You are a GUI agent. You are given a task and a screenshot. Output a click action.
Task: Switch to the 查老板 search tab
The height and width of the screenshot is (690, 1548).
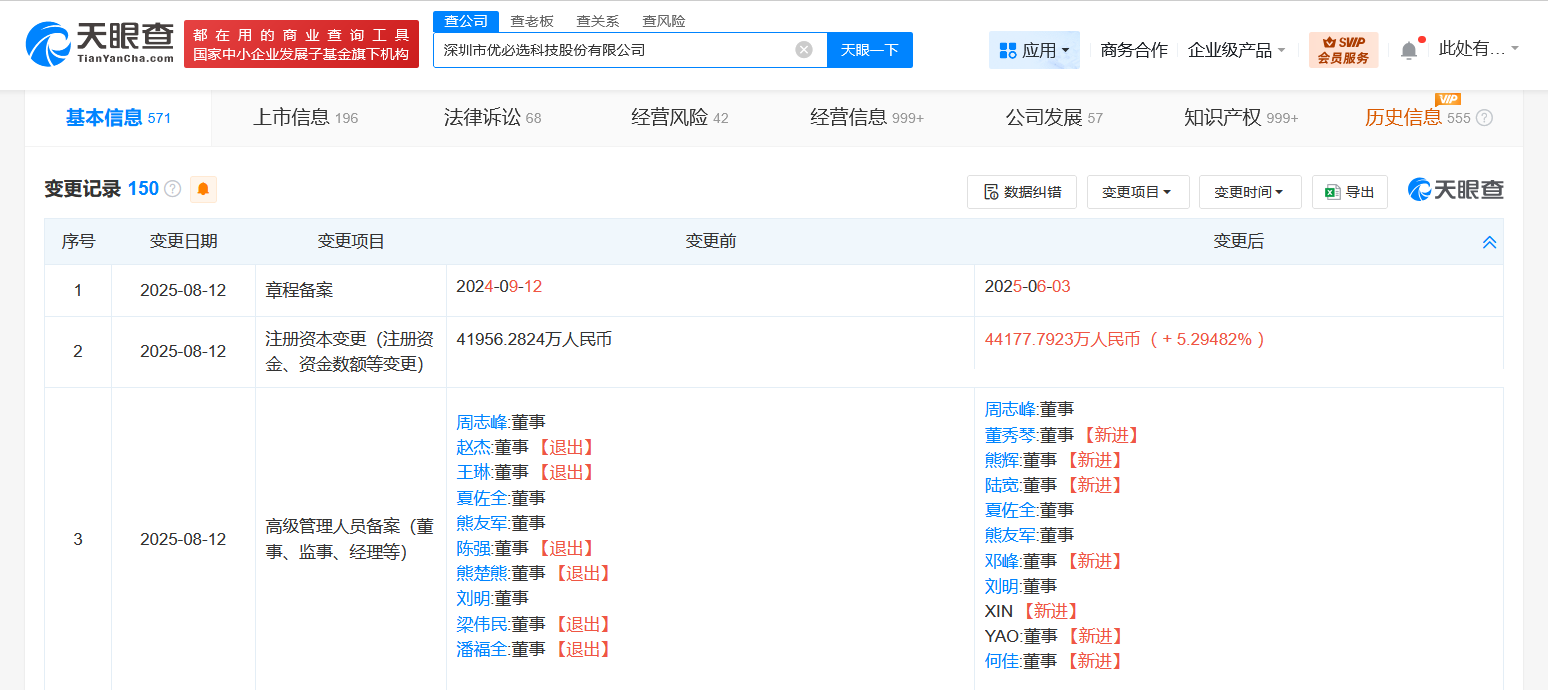click(x=533, y=20)
